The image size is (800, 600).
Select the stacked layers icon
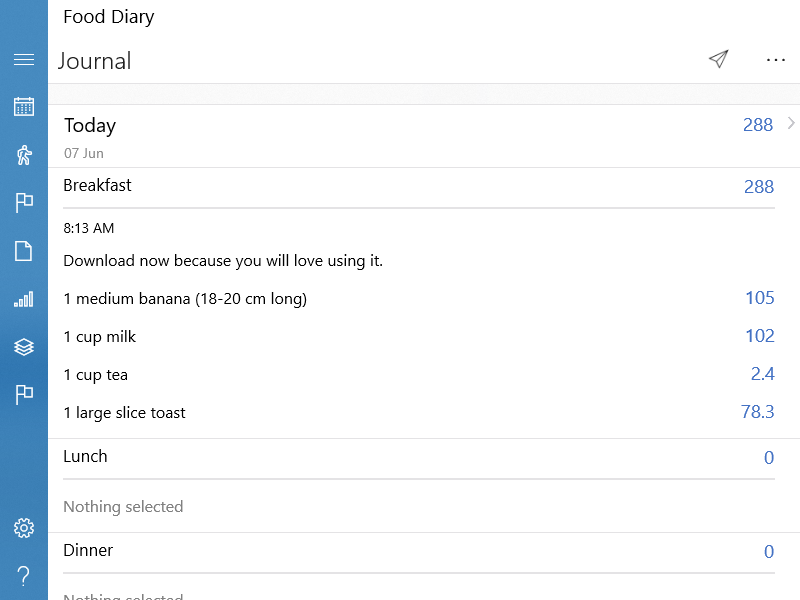(24, 347)
